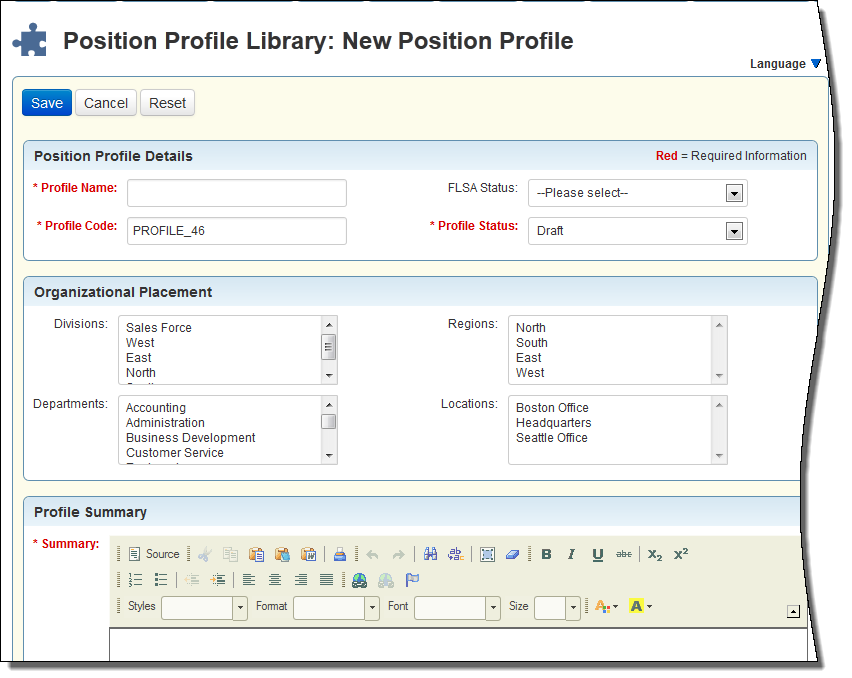Viewport: 852px width, 678px height.
Task: Click the Select All icon
Action: (487, 554)
